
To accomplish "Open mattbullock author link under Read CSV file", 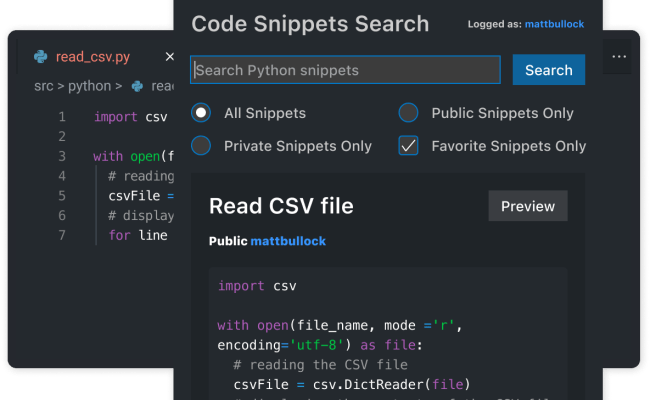I will 288,241.
